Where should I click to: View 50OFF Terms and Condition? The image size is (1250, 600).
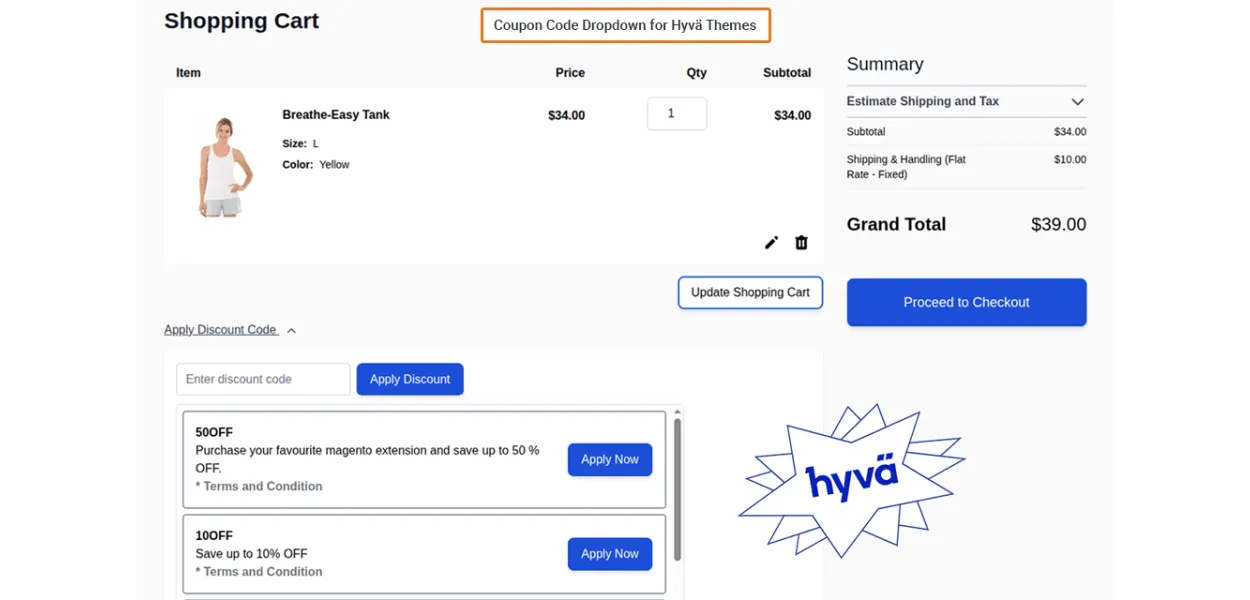tap(262, 487)
